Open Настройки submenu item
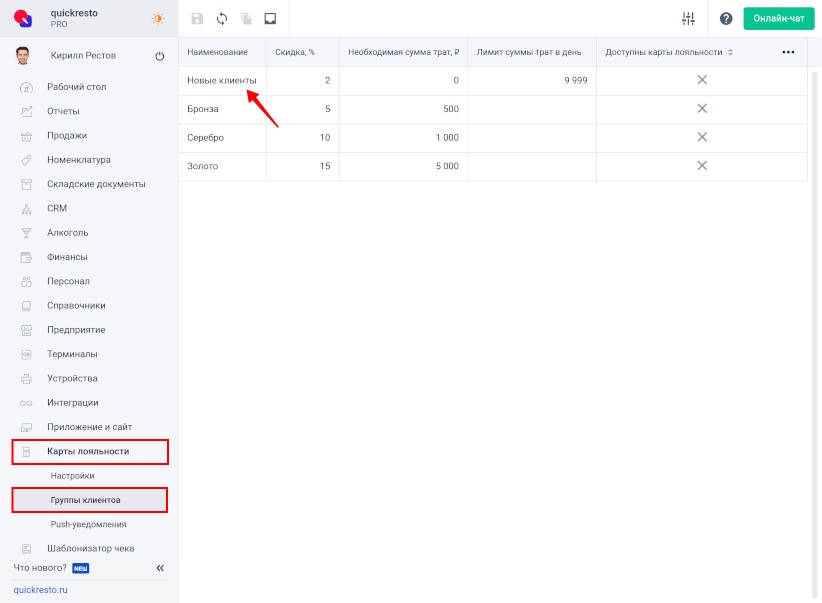Viewport: 822px width, 603px height. (x=72, y=476)
